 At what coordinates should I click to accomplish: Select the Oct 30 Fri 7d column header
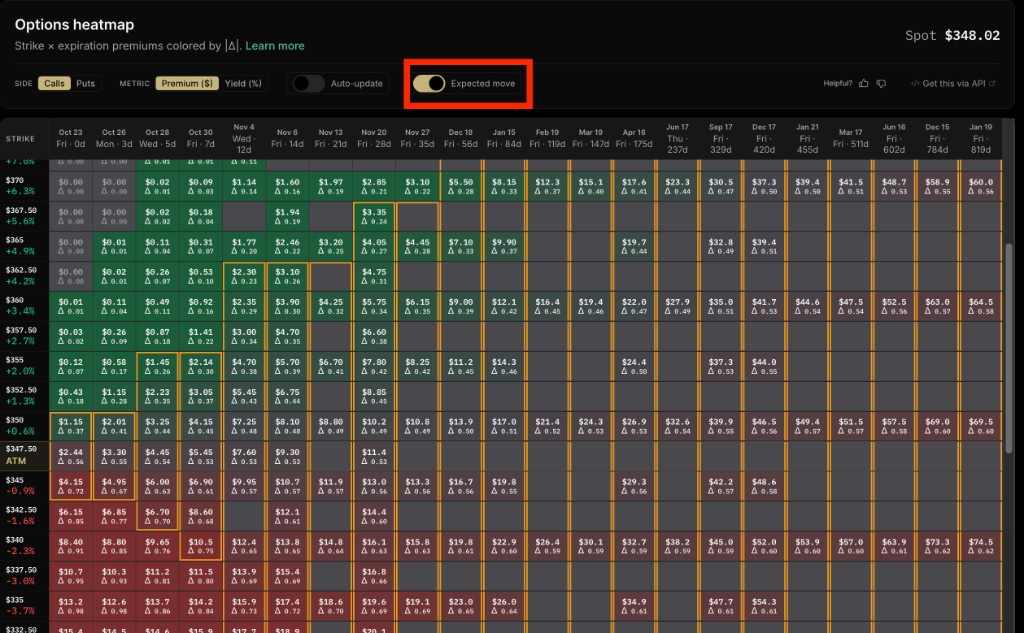tap(200, 138)
